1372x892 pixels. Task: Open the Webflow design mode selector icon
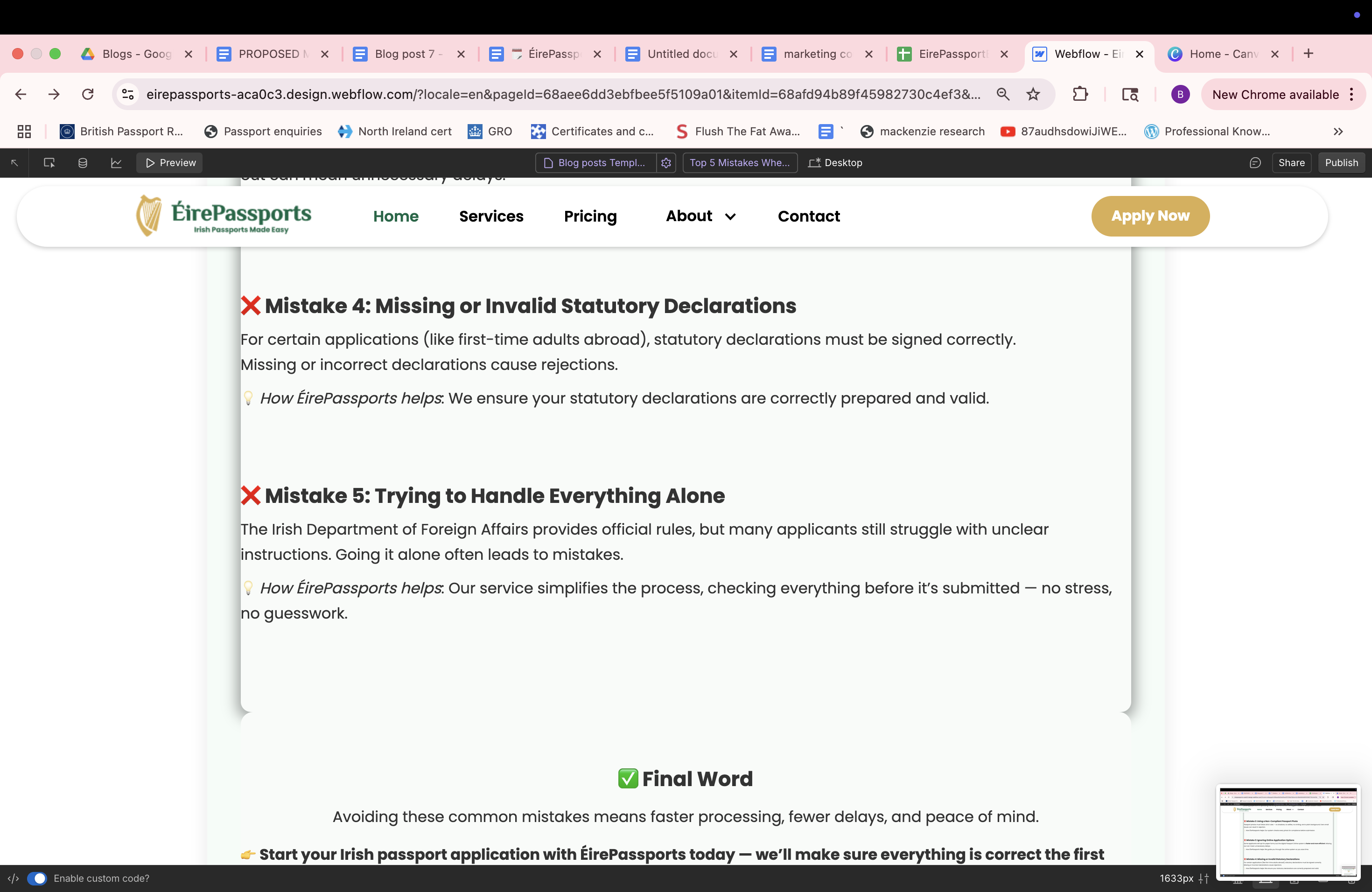click(49, 163)
